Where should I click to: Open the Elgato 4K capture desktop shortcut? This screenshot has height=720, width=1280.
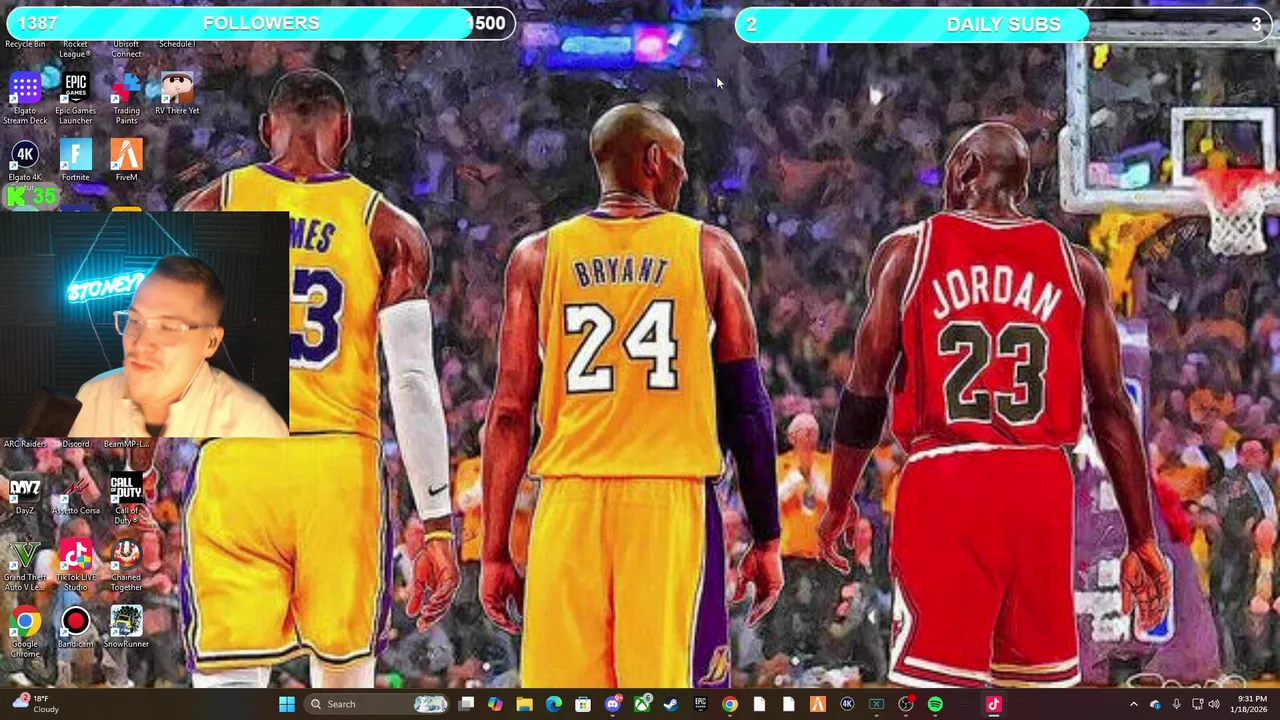[x=25, y=161]
